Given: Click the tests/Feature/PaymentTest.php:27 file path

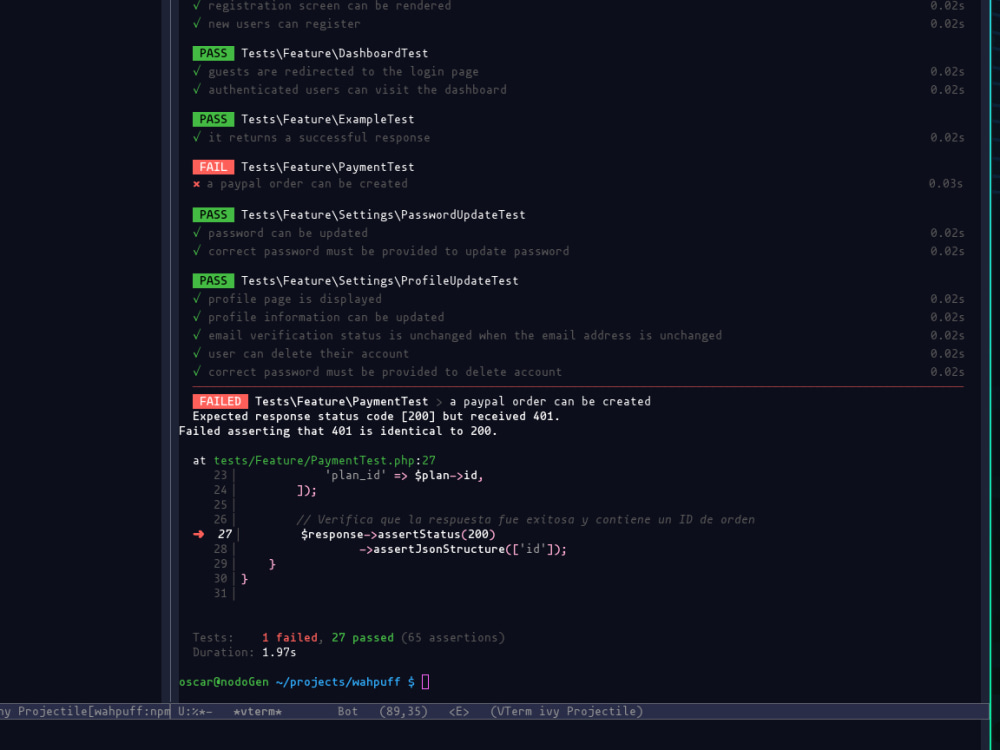Looking at the screenshot, I should click(x=325, y=460).
